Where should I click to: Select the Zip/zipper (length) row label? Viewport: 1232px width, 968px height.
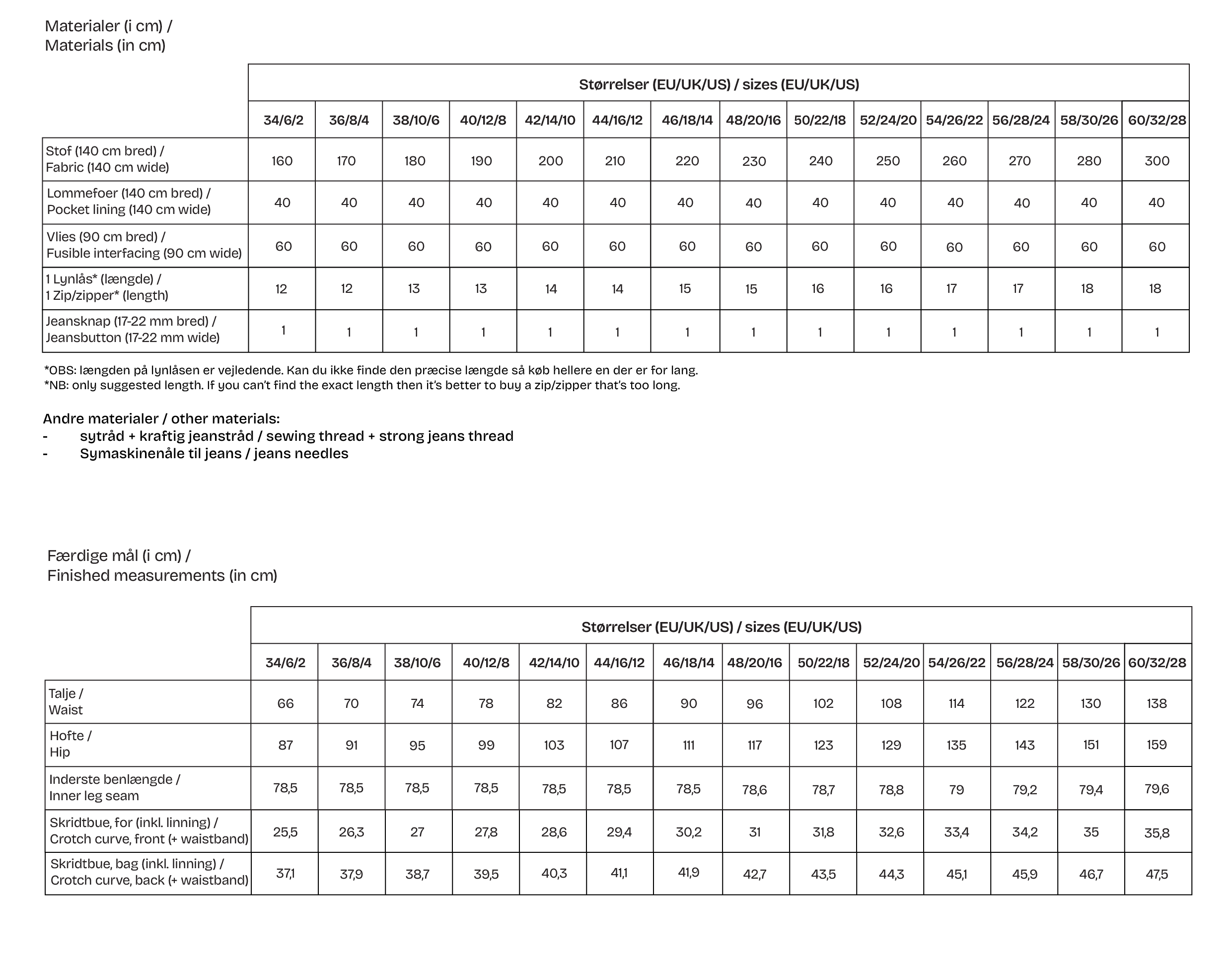[107, 295]
